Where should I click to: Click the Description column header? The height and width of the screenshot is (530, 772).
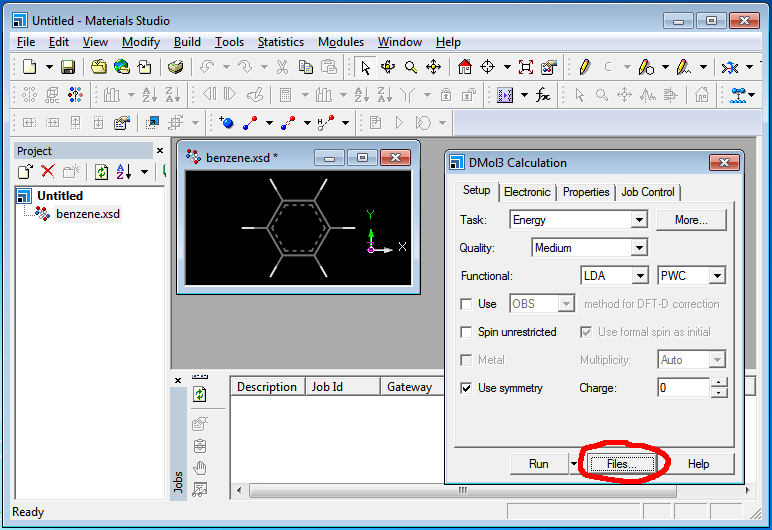(267, 387)
